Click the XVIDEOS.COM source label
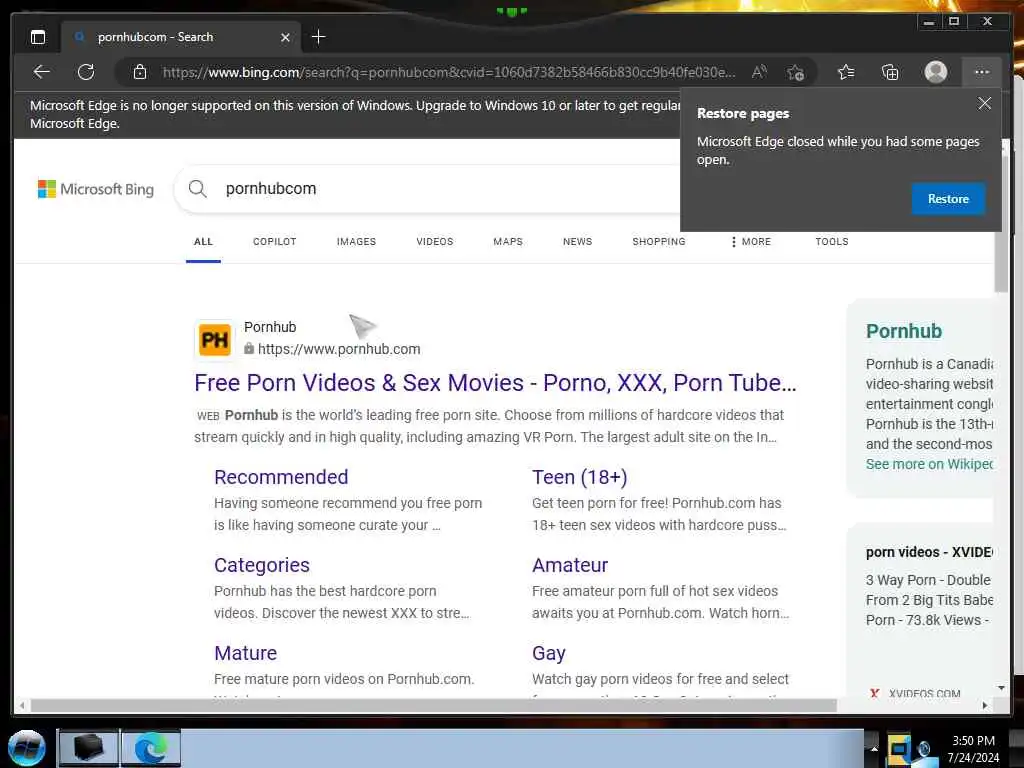The height and width of the screenshot is (768, 1024). click(924, 694)
